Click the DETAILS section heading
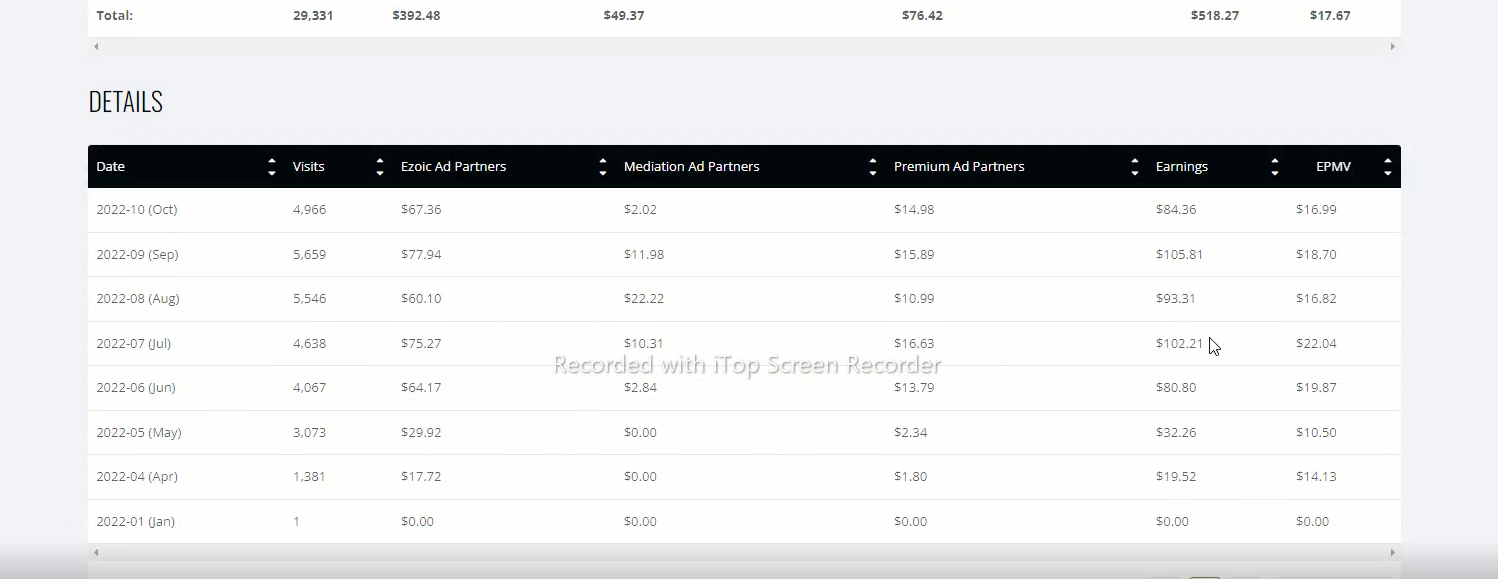 (x=125, y=102)
